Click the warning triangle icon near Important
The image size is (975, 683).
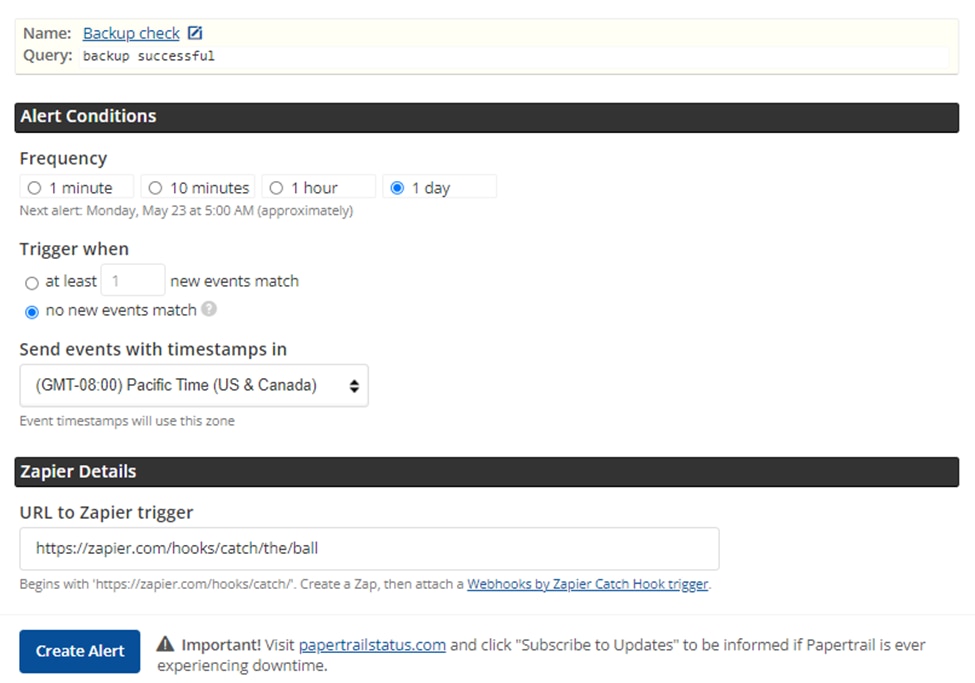(x=165, y=644)
